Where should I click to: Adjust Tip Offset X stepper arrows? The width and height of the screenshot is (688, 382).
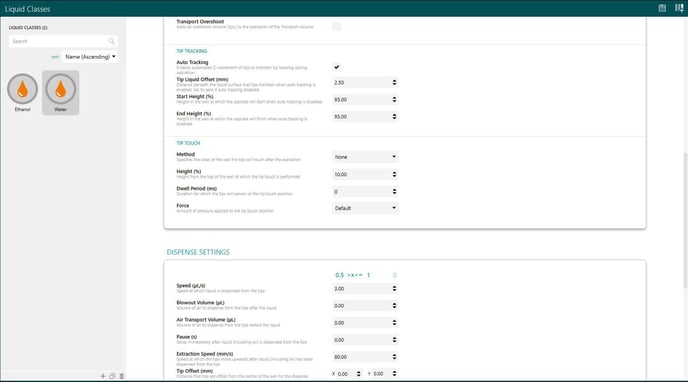(x=358, y=374)
